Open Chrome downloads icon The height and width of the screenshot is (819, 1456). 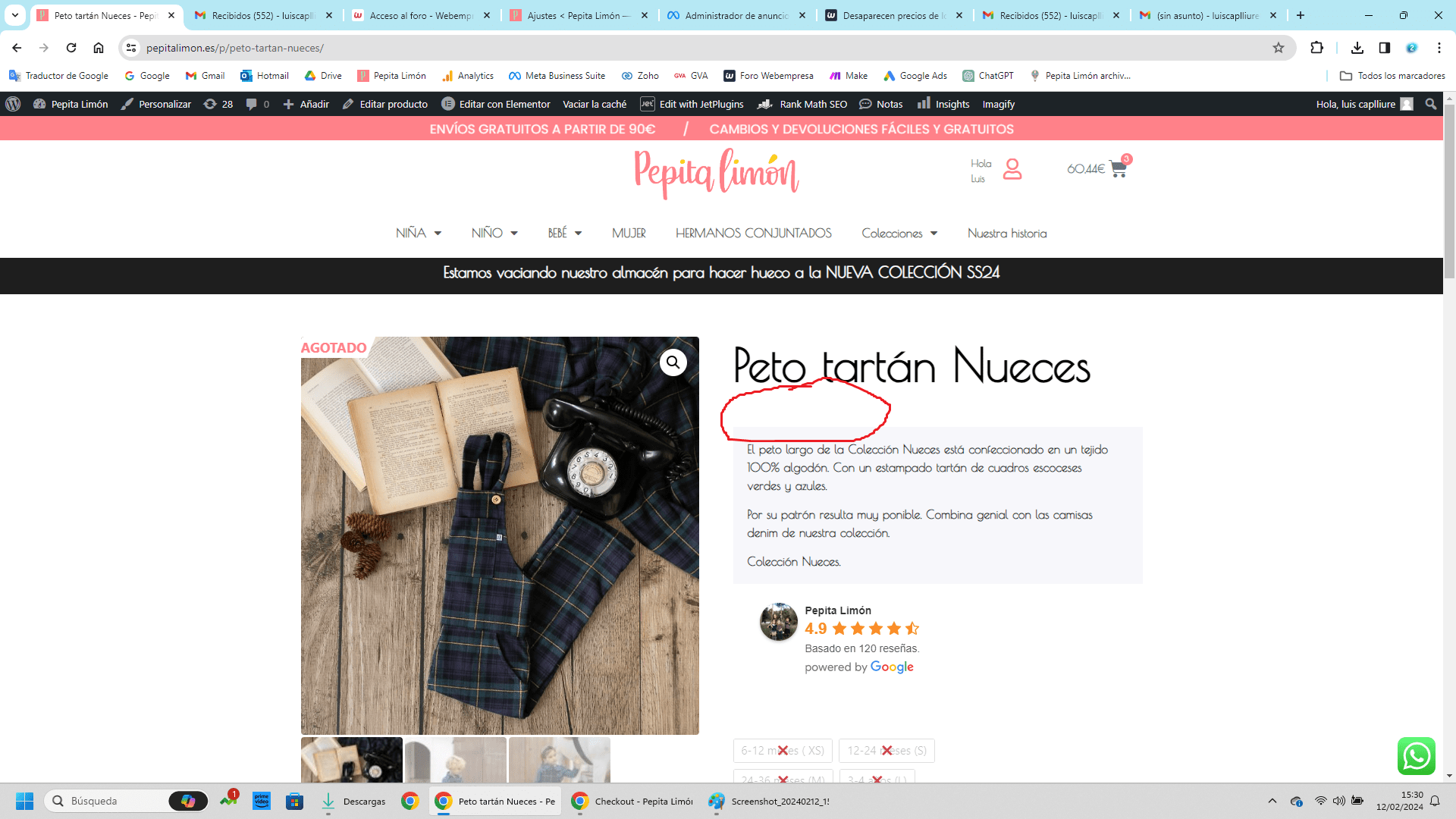tap(1357, 48)
